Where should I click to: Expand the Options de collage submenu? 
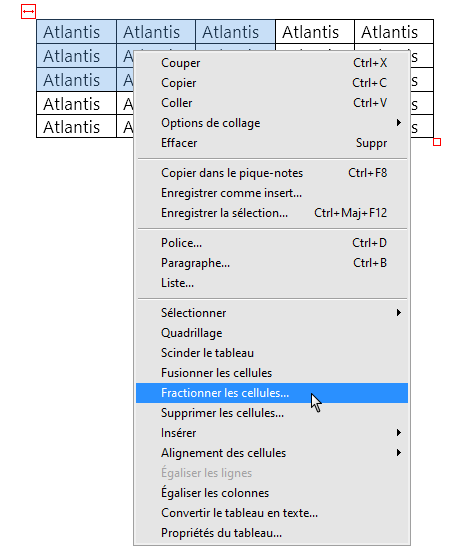click(272, 123)
